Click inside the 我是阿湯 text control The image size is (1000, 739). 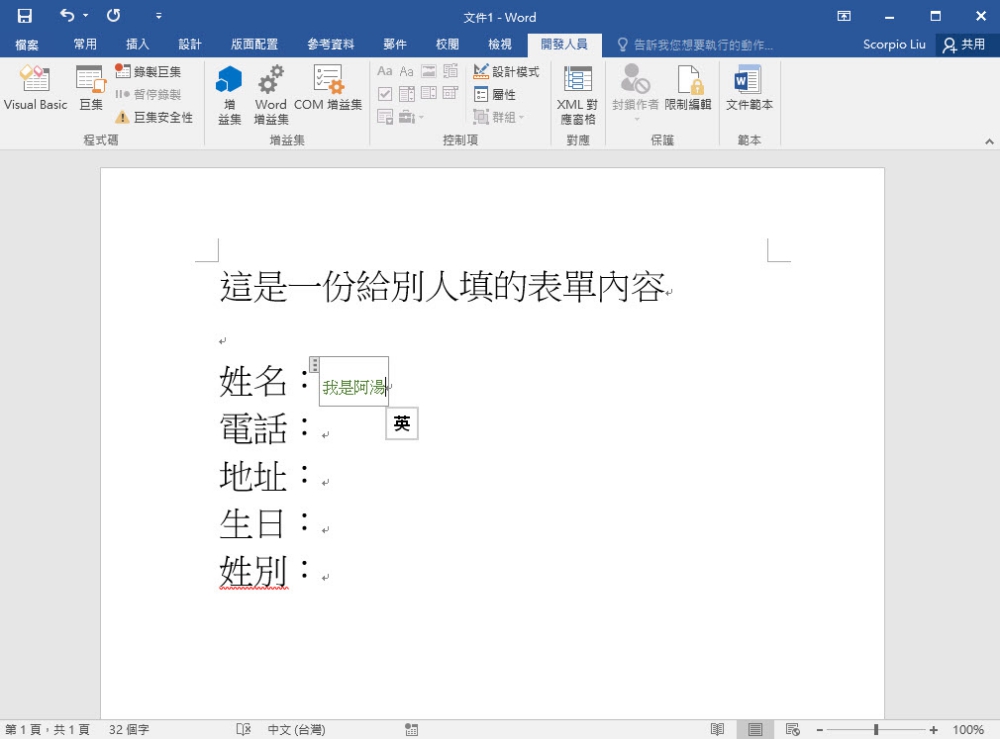click(354, 387)
